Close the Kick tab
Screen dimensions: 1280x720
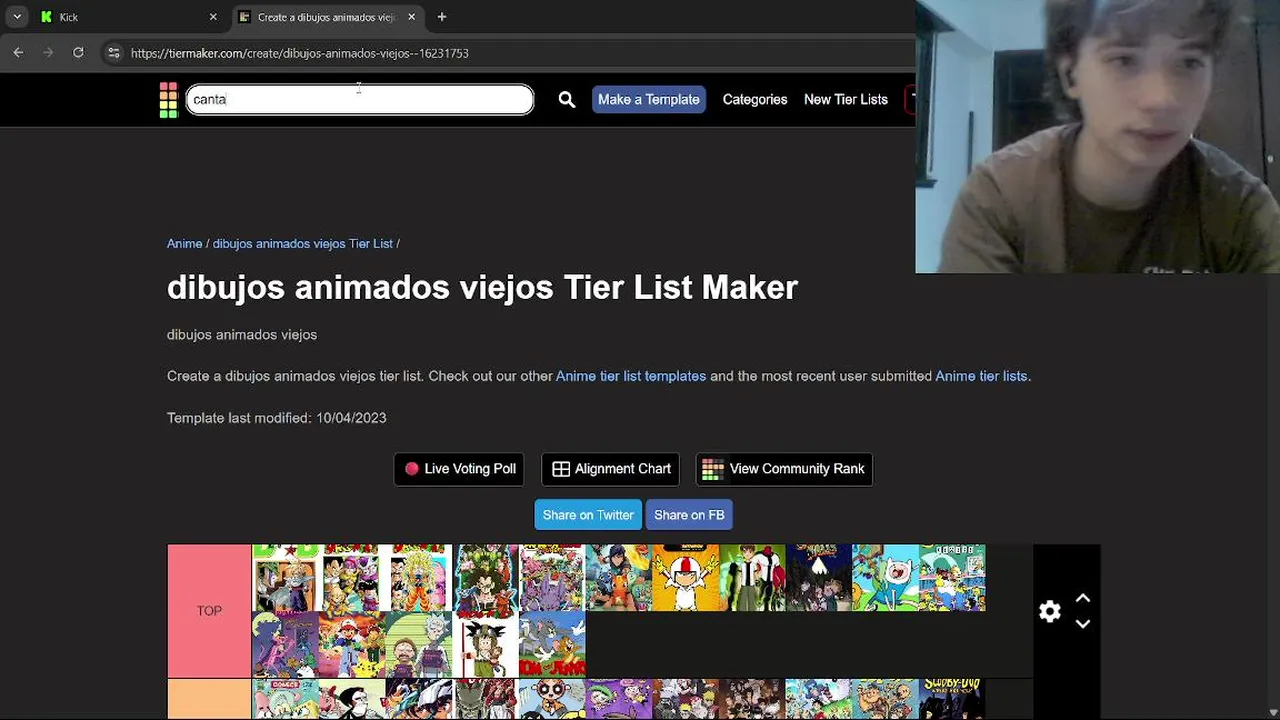click(x=213, y=17)
